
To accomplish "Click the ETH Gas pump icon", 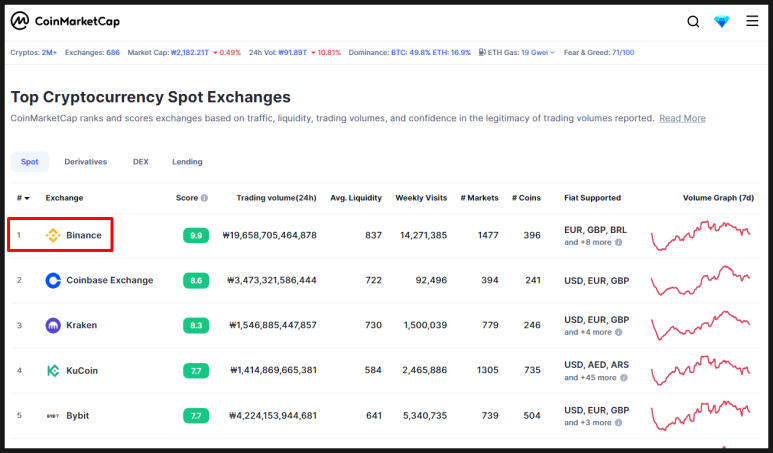I will coord(482,52).
